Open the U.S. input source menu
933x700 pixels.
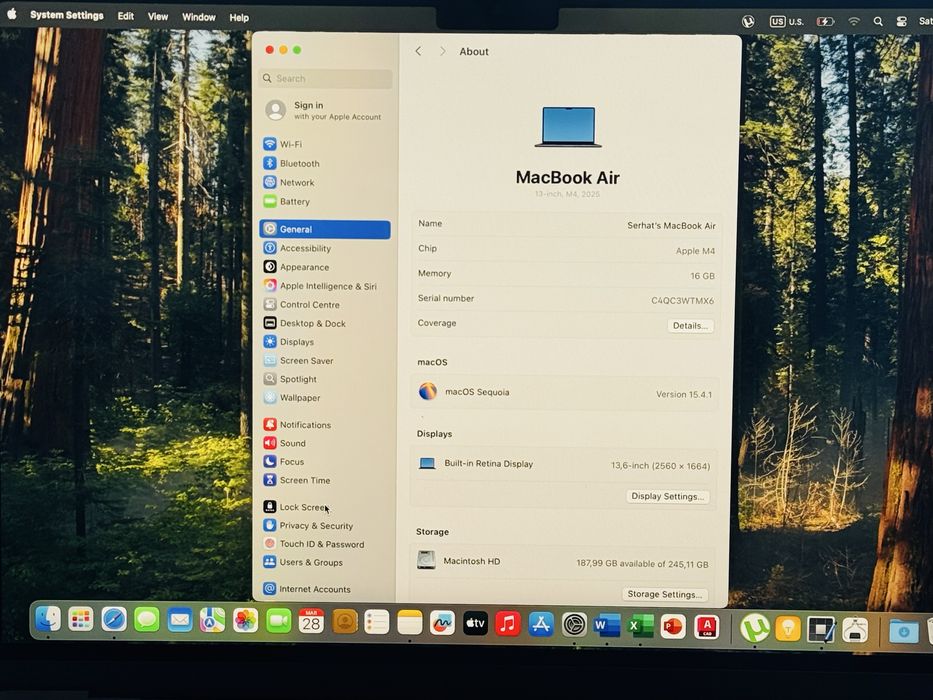coord(787,21)
